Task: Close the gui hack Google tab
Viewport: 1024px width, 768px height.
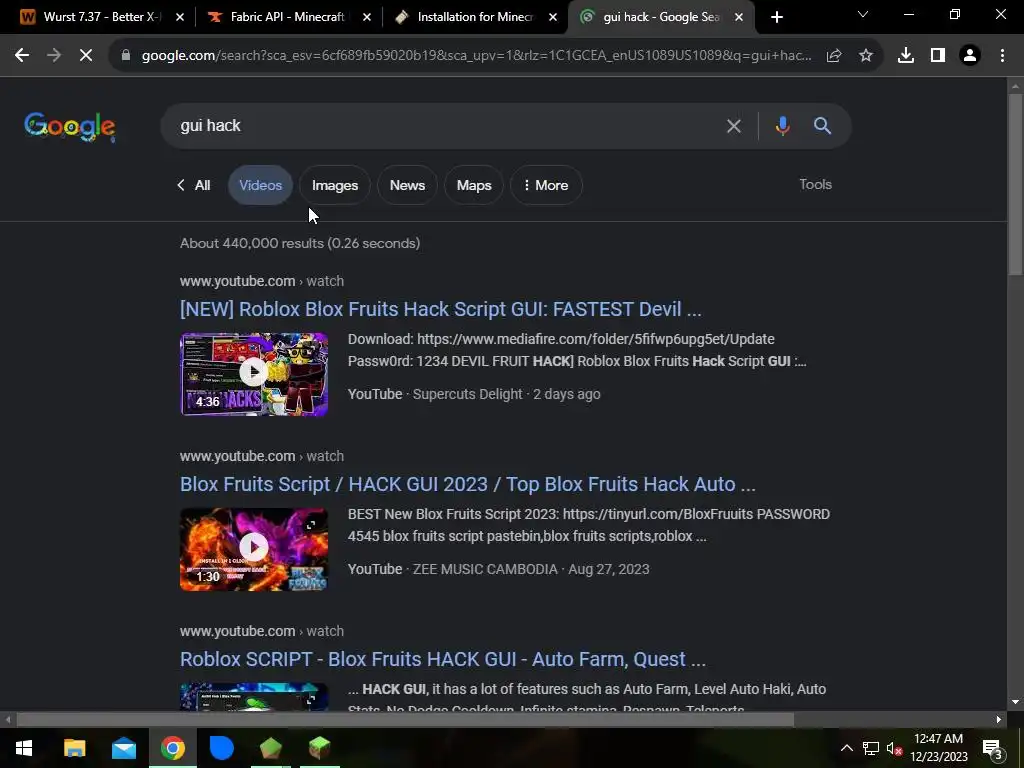Action: [739, 17]
